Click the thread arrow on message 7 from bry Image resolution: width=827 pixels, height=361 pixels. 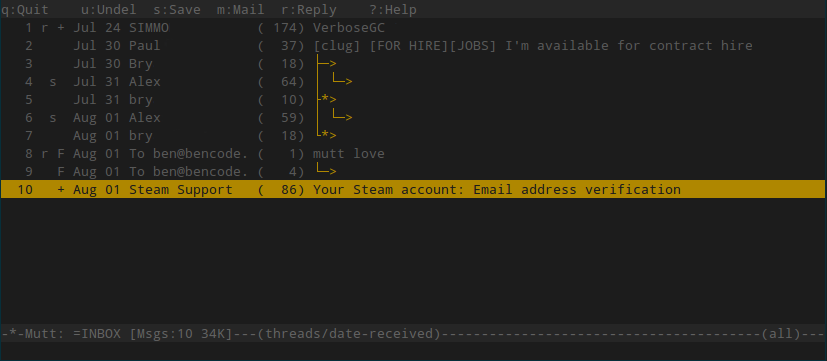click(326, 136)
